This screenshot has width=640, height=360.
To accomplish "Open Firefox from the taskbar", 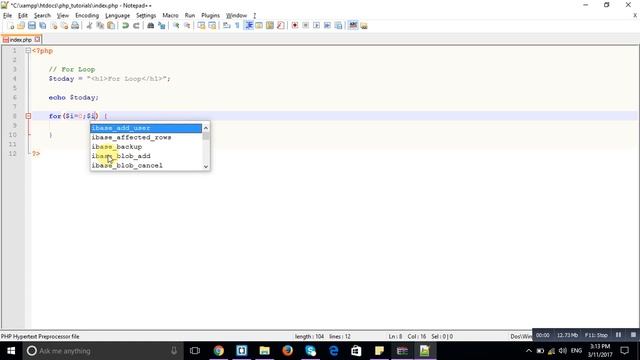I will point(287,351).
